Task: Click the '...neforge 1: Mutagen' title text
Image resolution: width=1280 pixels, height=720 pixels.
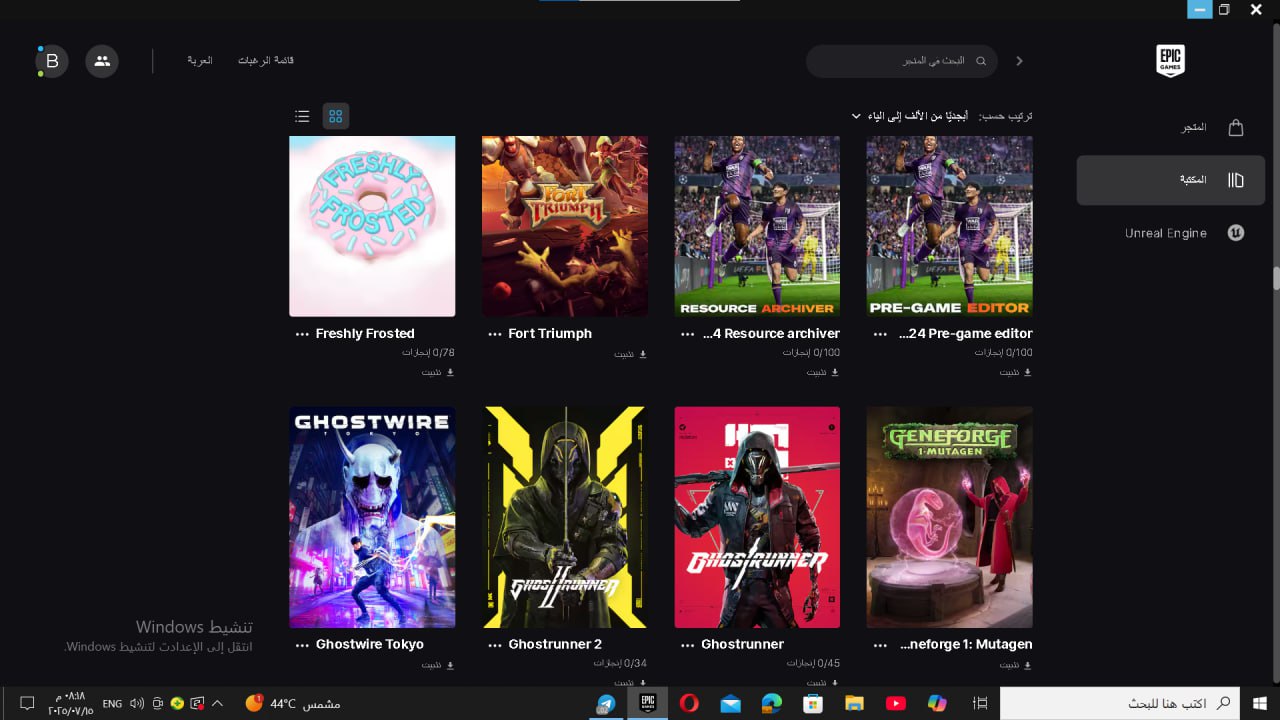Action: (966, 645)
